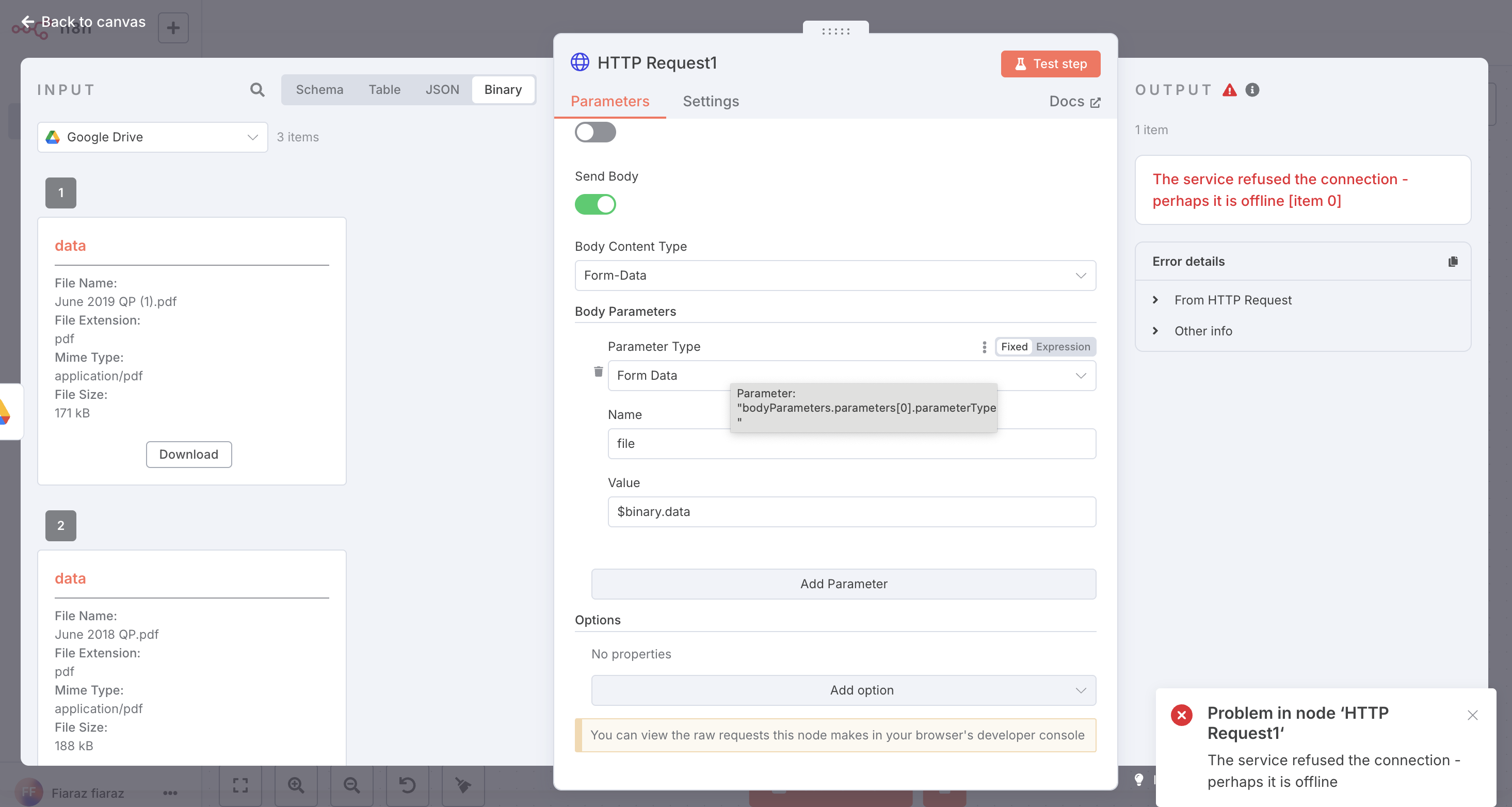This screenshot has height=807, width=1512.
Task: Click the Test step button
Action: (1050, 64)
